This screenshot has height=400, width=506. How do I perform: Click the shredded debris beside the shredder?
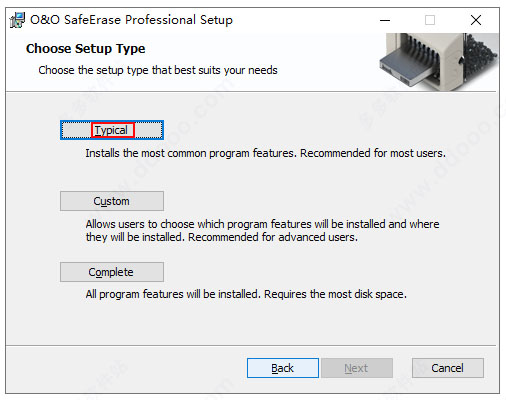pyautogui.click(x=480, y=55)
